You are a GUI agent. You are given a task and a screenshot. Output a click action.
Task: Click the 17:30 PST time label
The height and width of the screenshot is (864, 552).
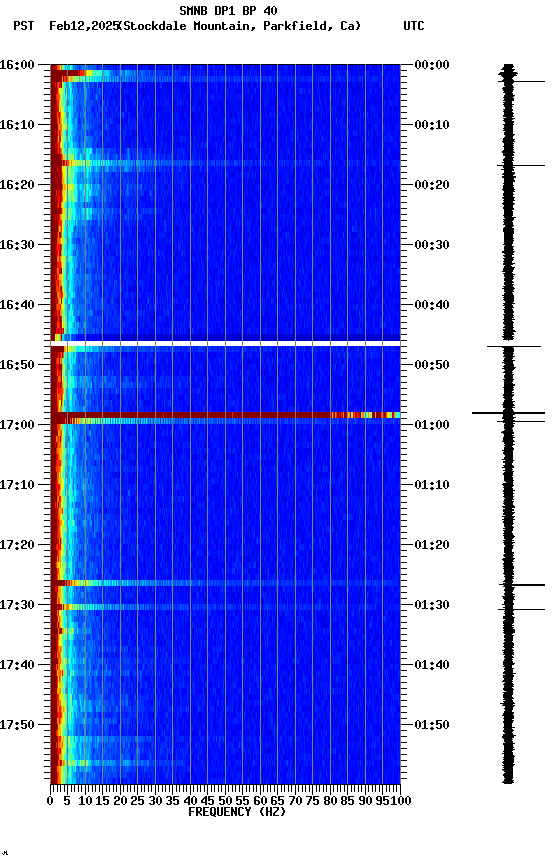pos(17,606)
